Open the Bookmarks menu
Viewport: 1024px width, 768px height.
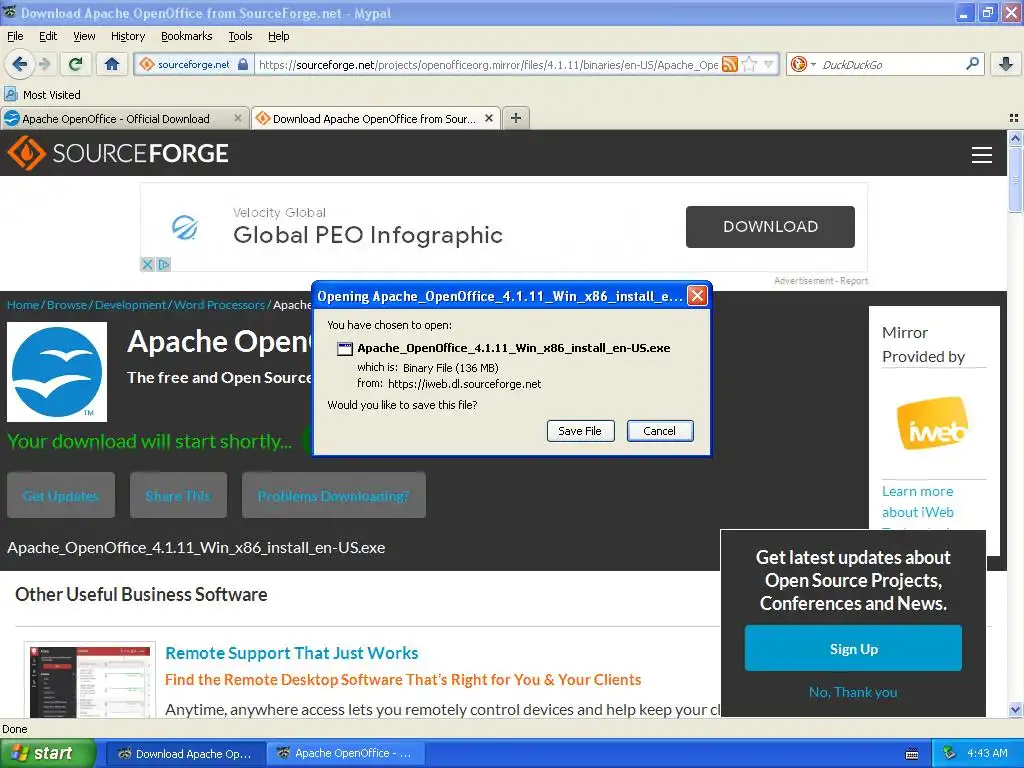pos(187,36)
